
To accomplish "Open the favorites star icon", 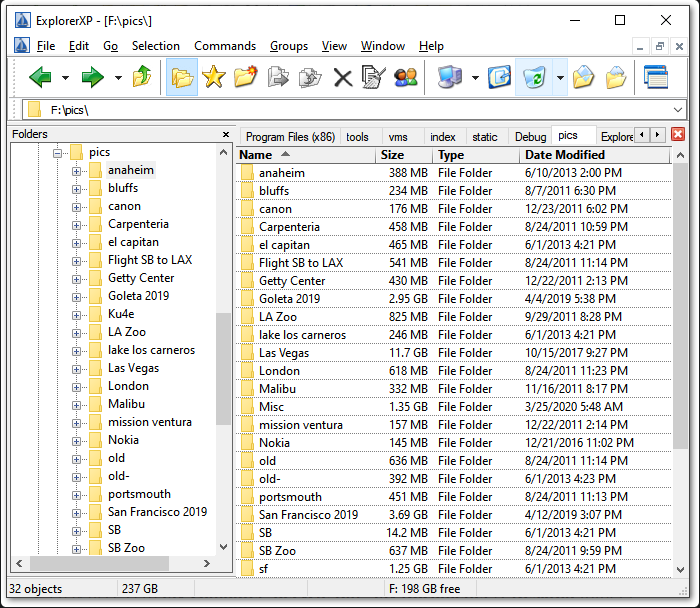I will click(214, 77).
